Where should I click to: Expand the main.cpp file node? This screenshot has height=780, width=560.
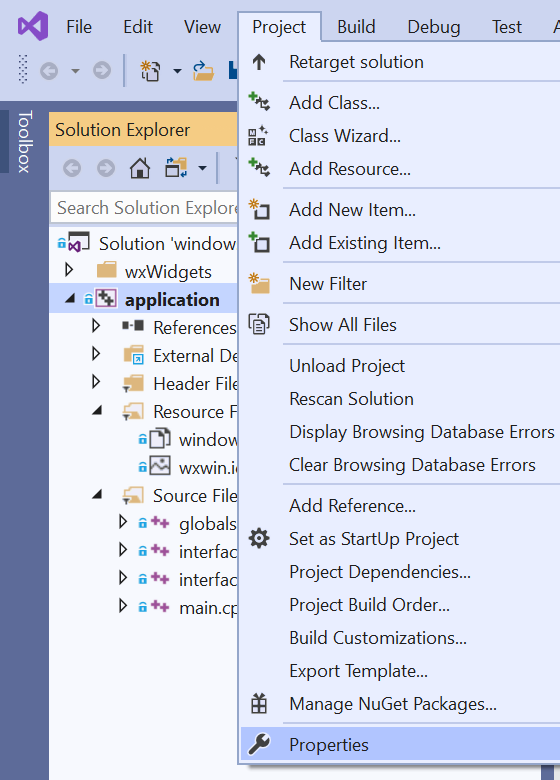[123, 606]
